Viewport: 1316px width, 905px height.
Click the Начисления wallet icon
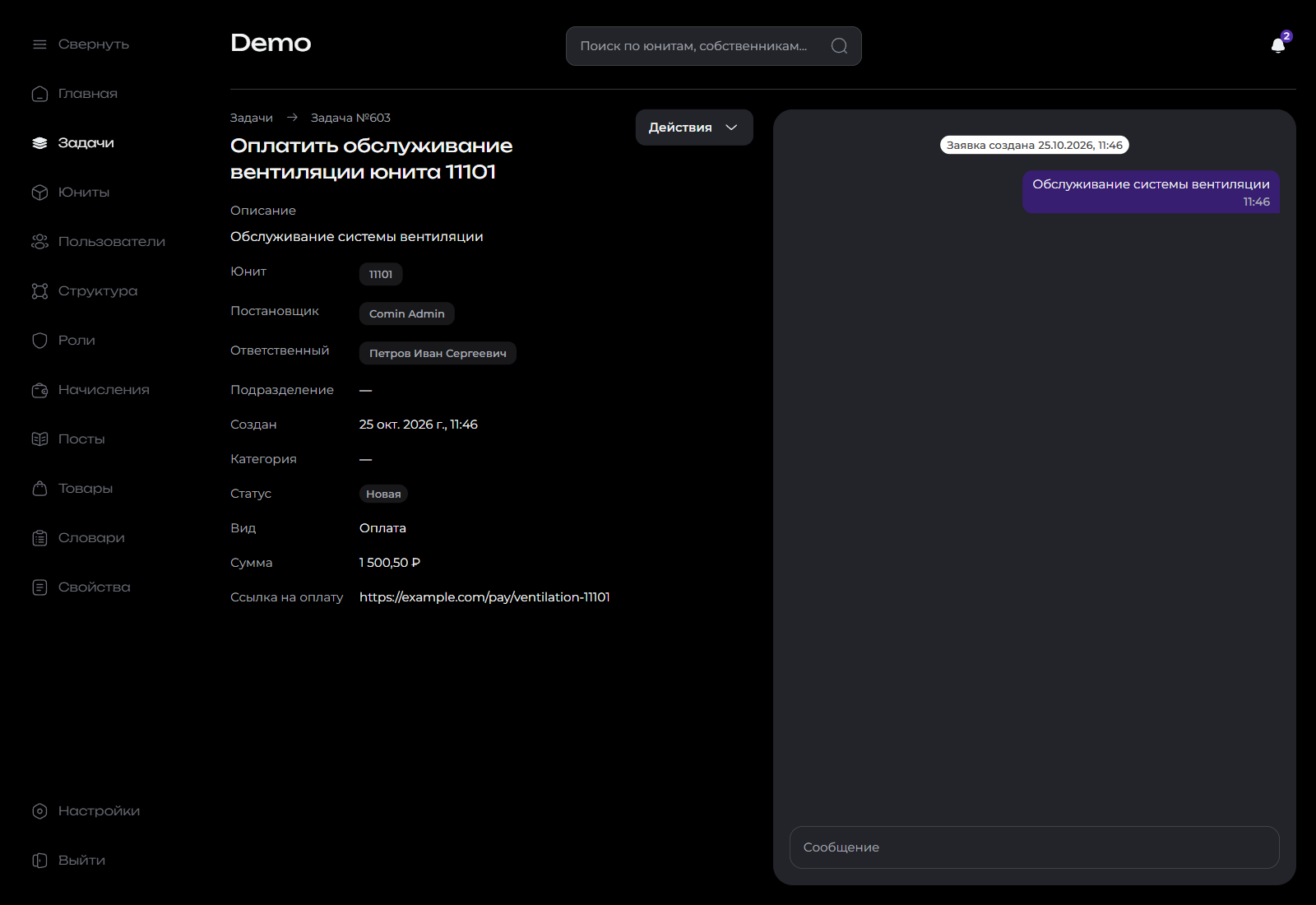click(39, 390)
